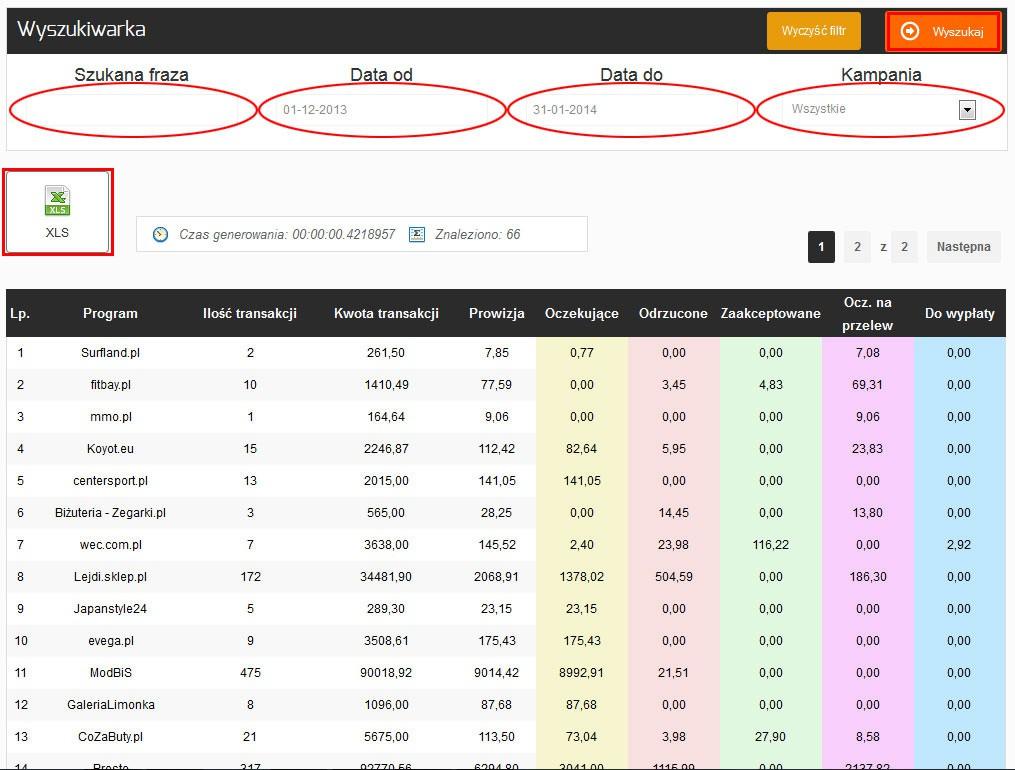Select current page 1 button
This screenshot has width=1015, height=770.
click(x=821, y=247)
